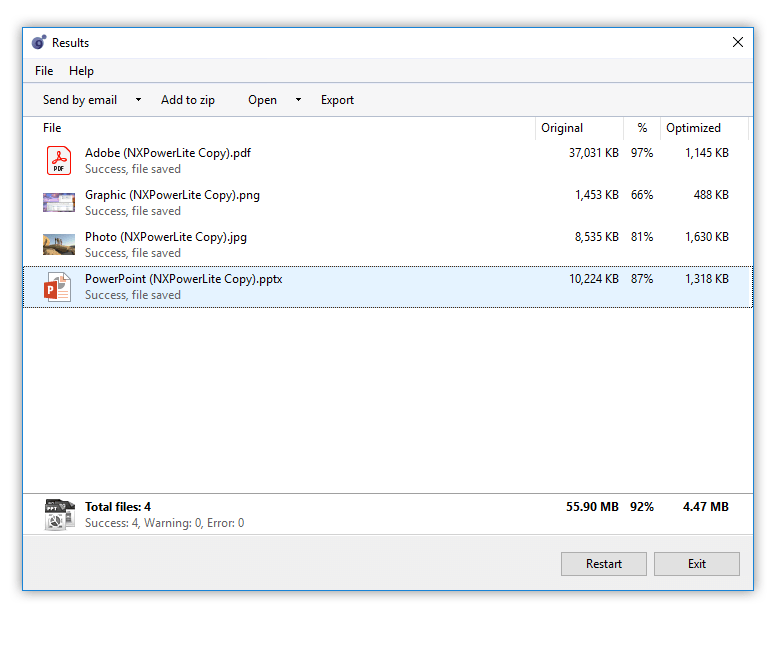Click the Restart button
The height and width of the screenshot is (647, 776).
click(604, 564)
